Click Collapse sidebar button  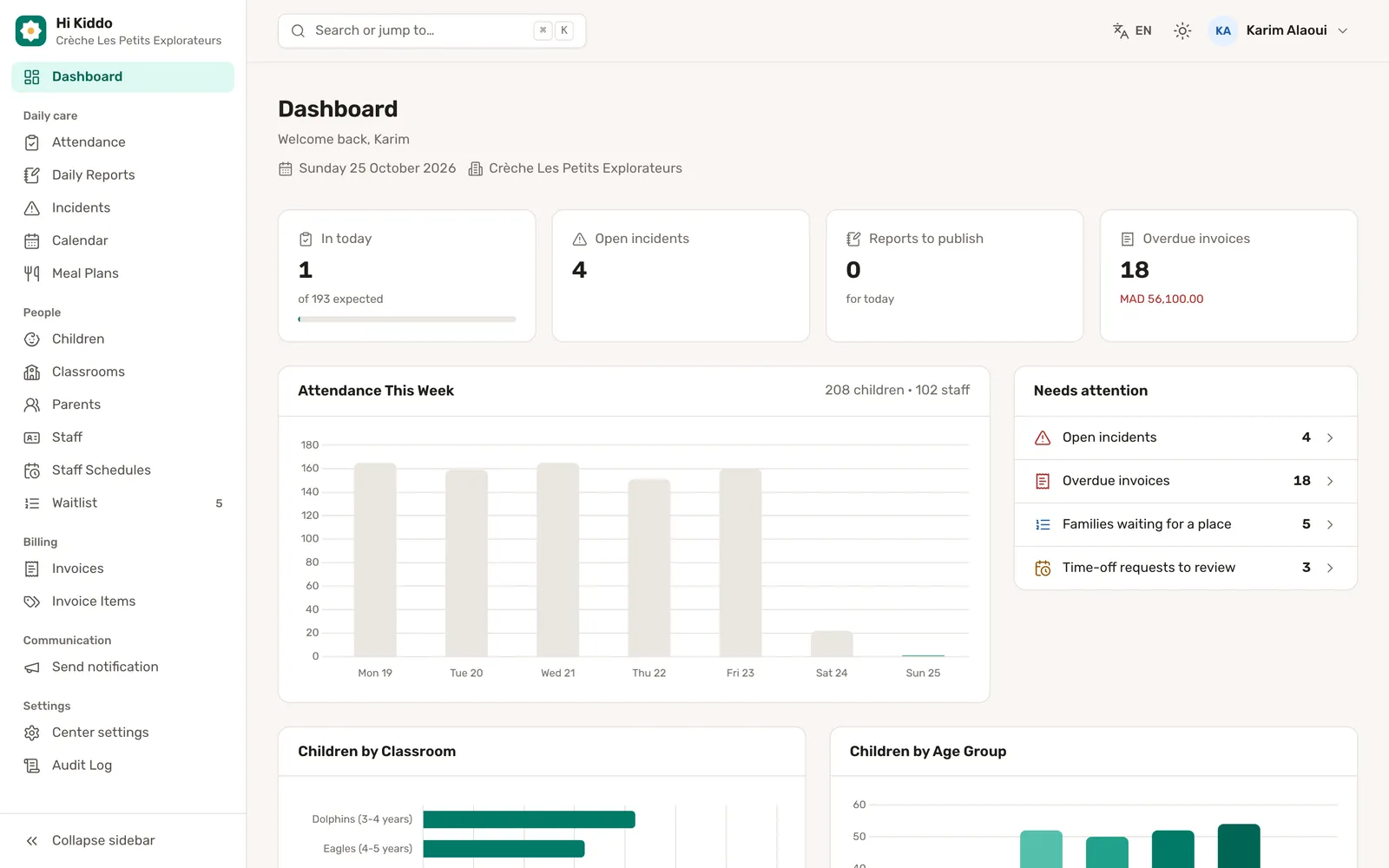[122, 841]
